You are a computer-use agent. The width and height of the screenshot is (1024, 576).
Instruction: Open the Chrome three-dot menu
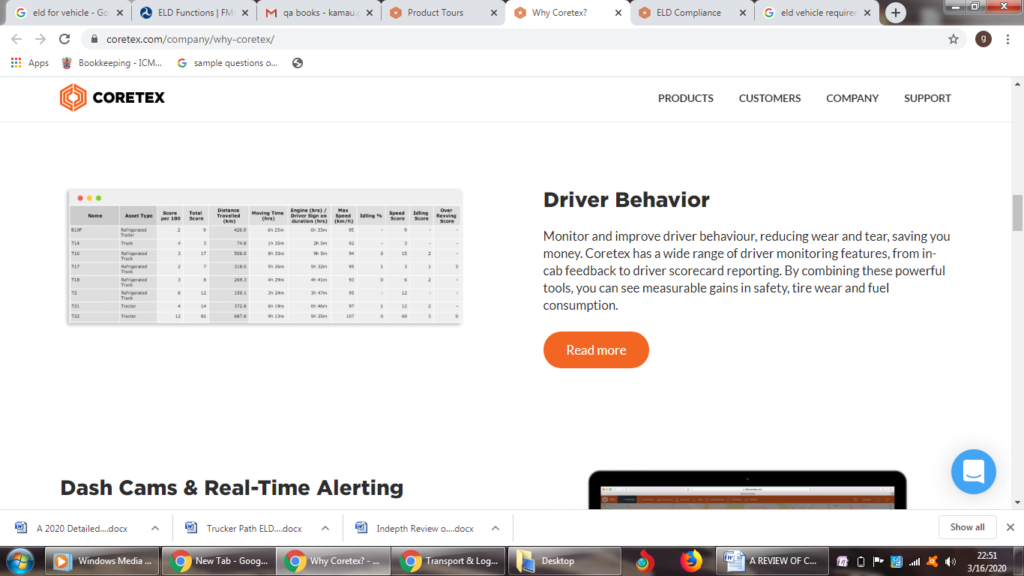[x=1008, y=39]
